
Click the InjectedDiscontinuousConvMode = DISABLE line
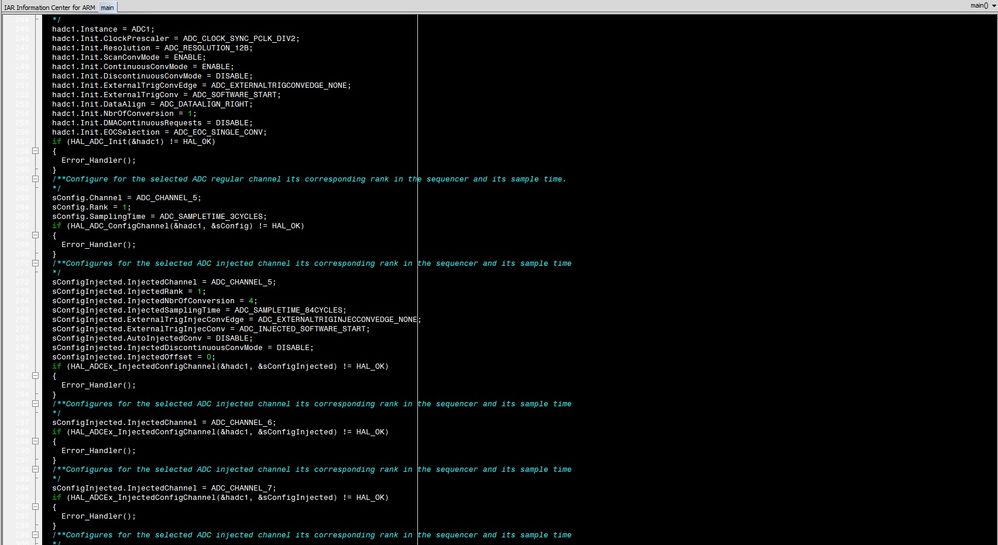click(183, 348)
